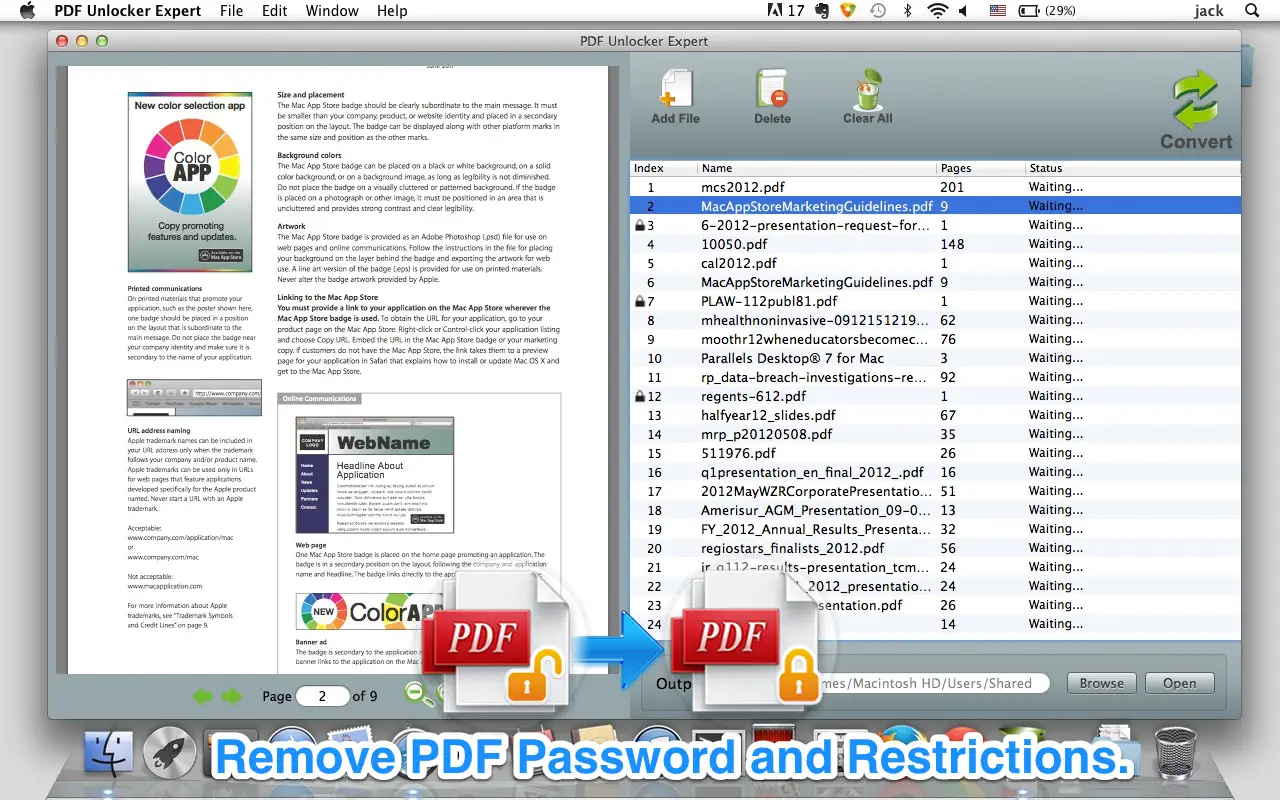Open the Edit menu

[274, 11]
